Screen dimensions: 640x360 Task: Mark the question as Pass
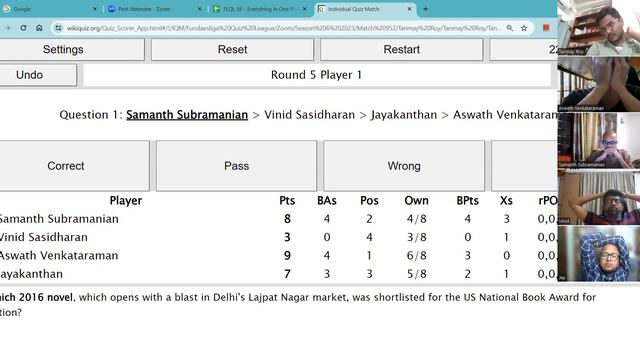[236, 166]
